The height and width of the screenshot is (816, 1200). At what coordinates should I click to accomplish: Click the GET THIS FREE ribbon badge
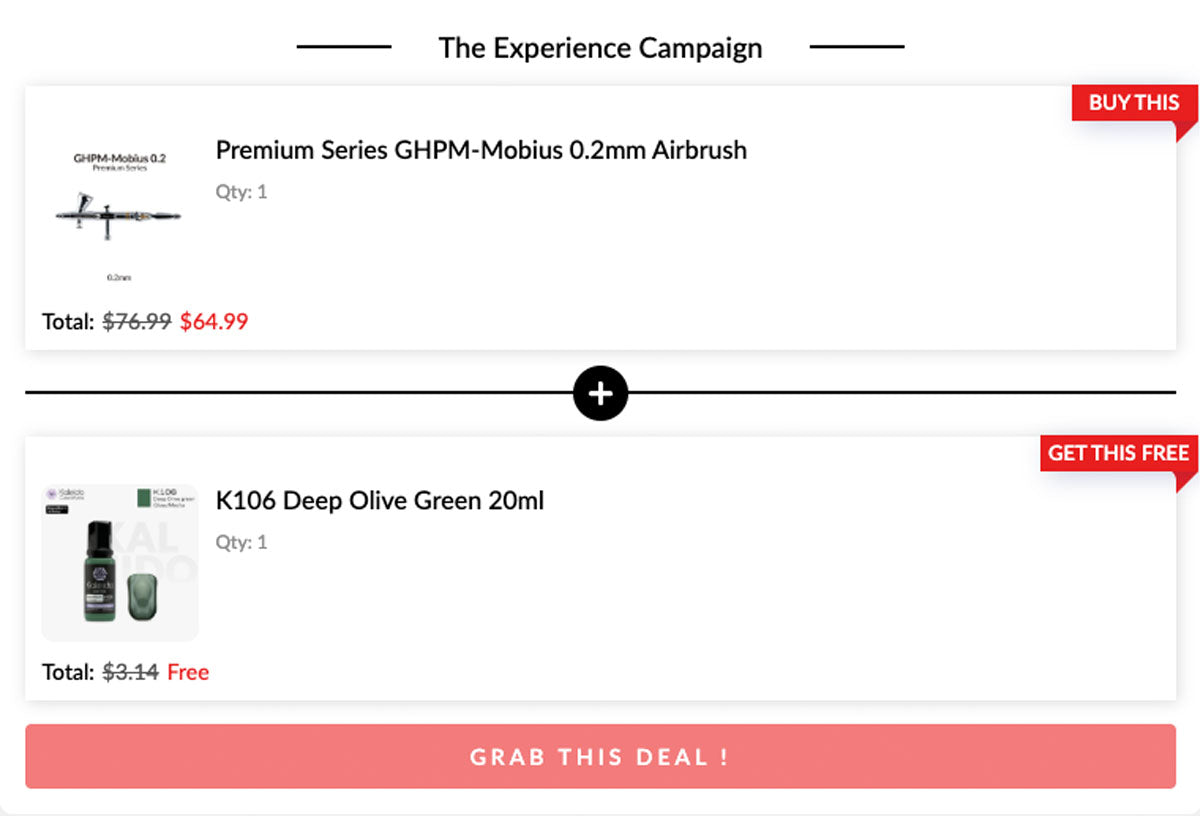click(1117, 453)
